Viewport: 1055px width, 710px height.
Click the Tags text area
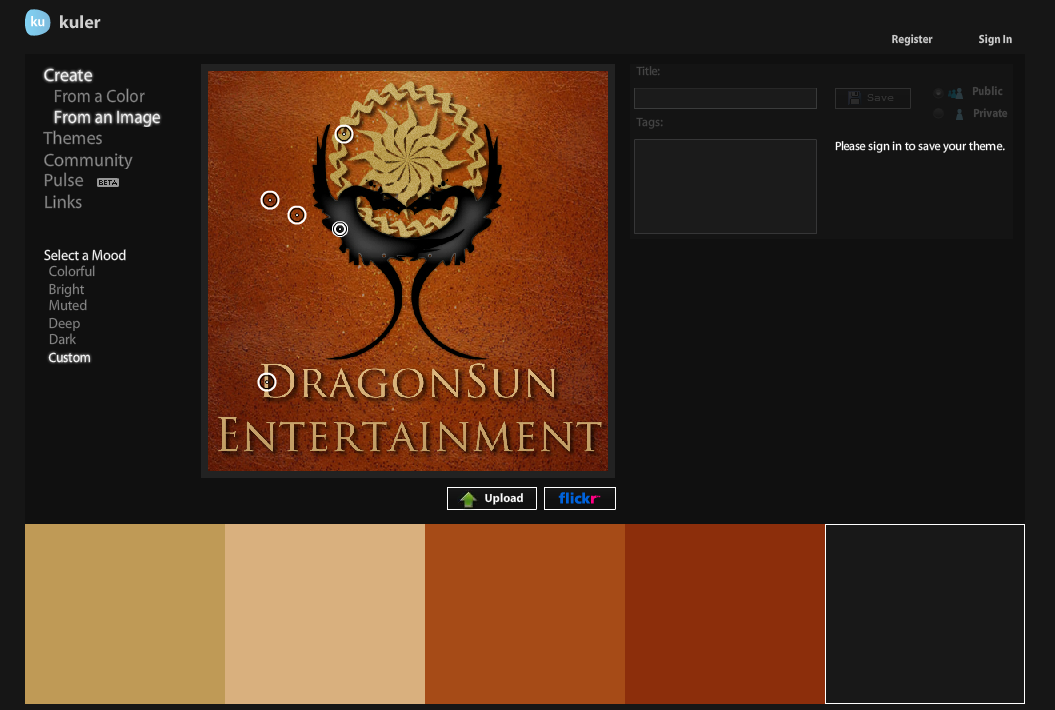click(x=725, y=186)
